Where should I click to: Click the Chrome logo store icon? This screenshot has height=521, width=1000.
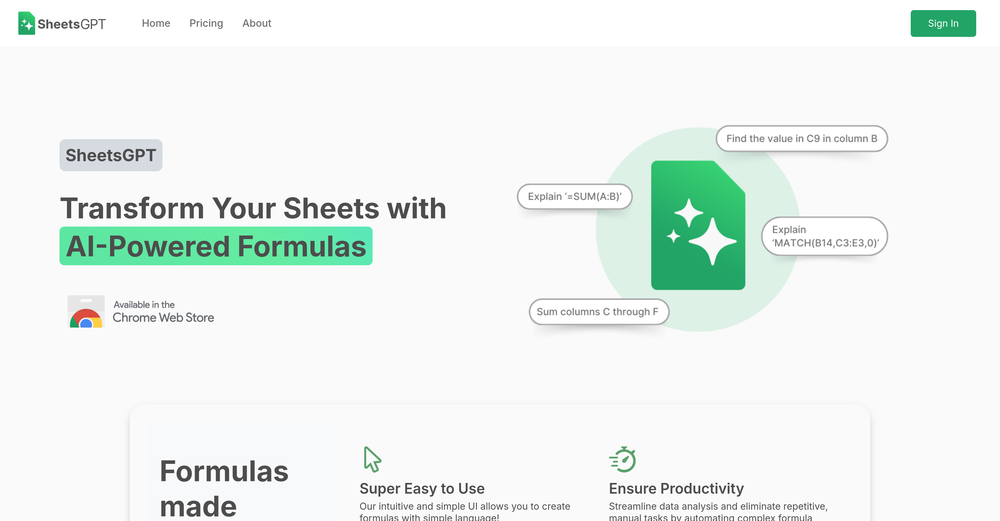[x=86, y=312]
